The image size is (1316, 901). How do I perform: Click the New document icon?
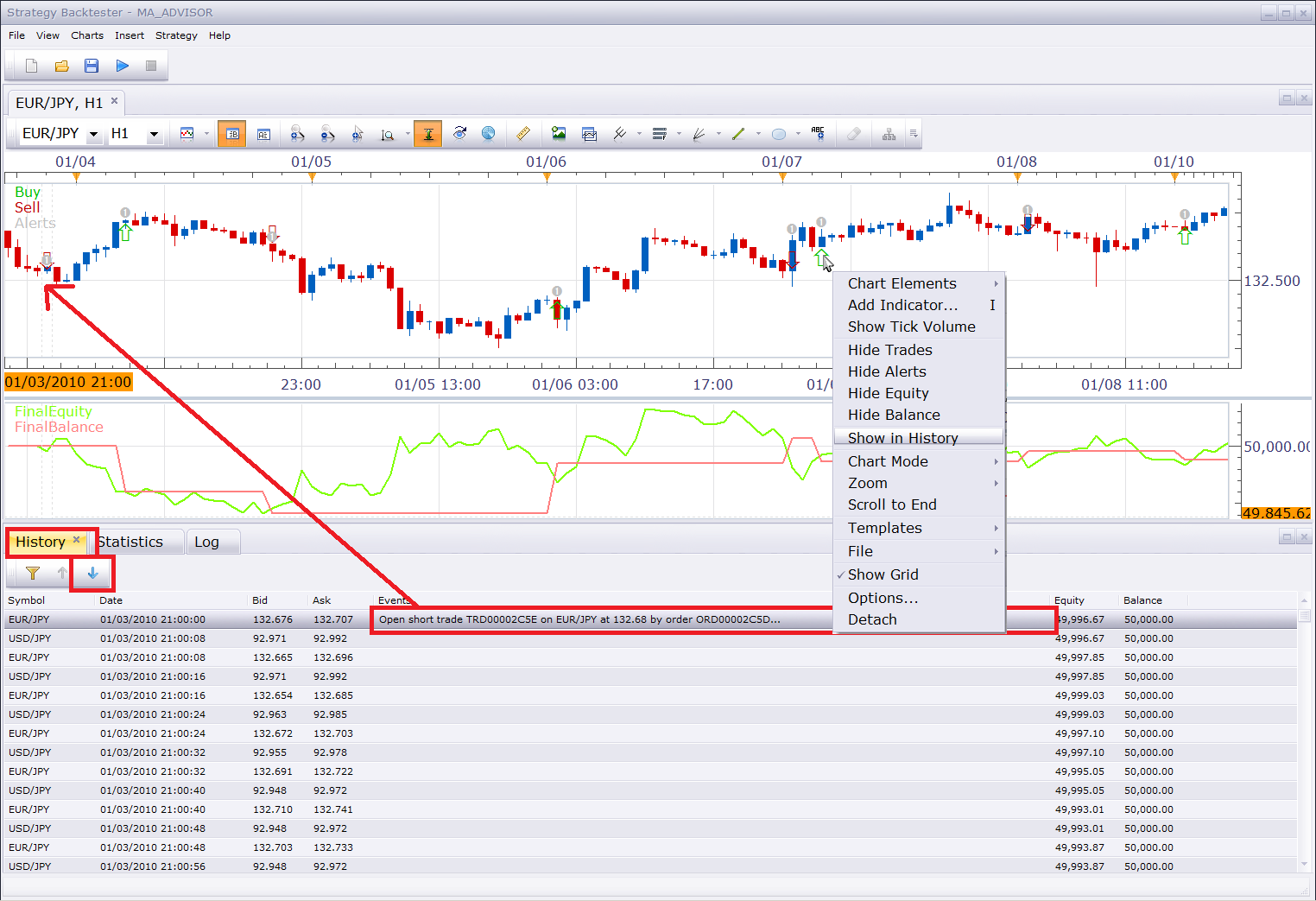(32, 66)
